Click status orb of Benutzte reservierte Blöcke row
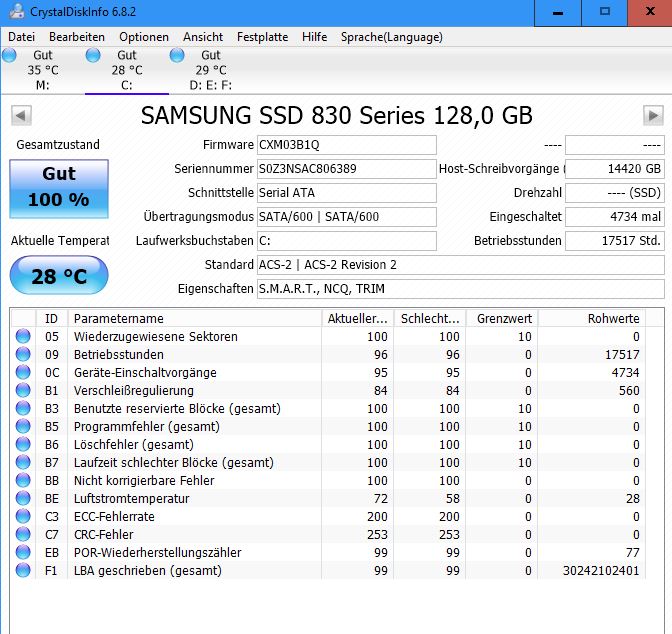This screenshot has width=672, height=634. point(23,408)
